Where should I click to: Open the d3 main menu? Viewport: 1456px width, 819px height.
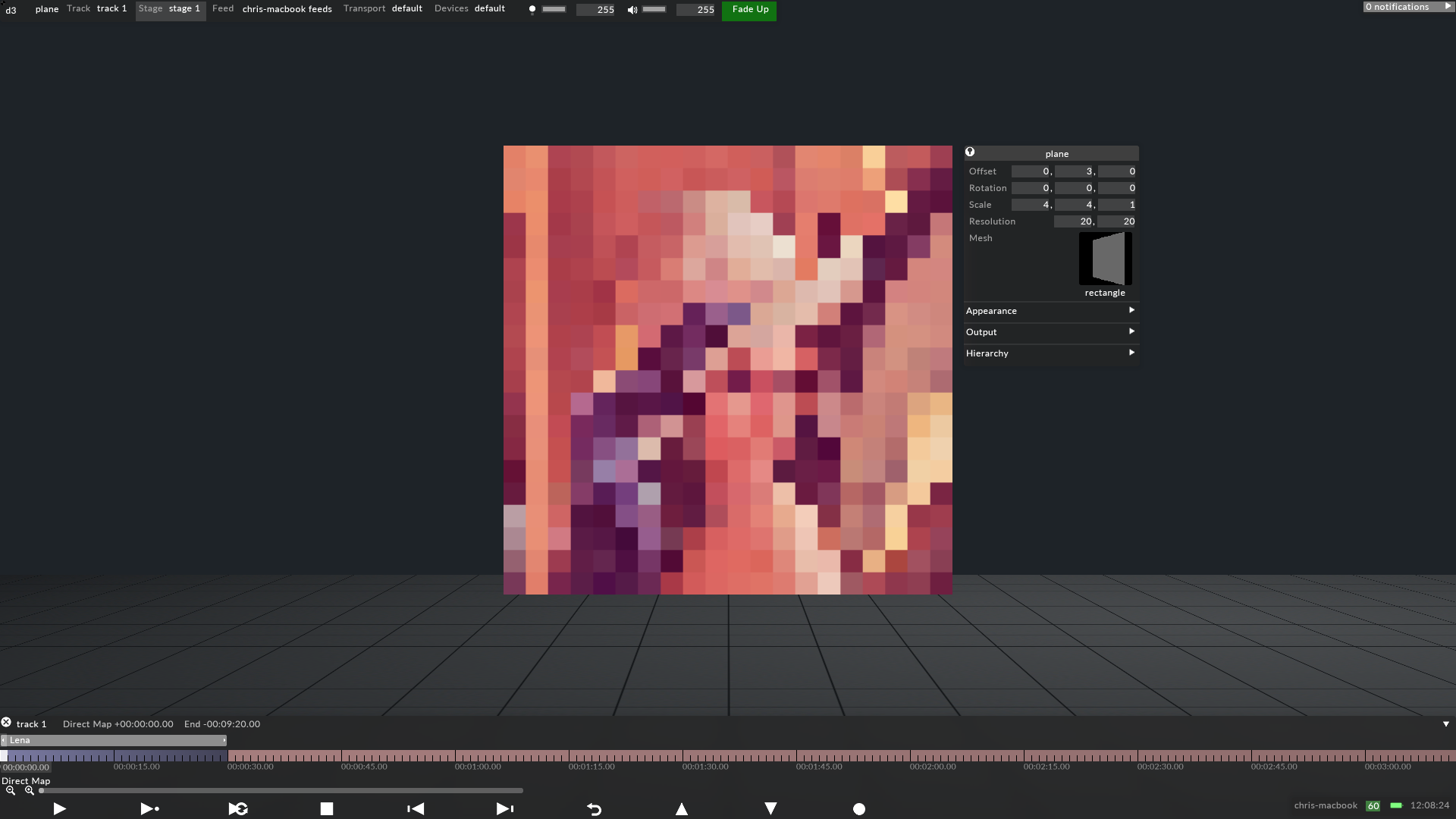[x=11, y=10]
